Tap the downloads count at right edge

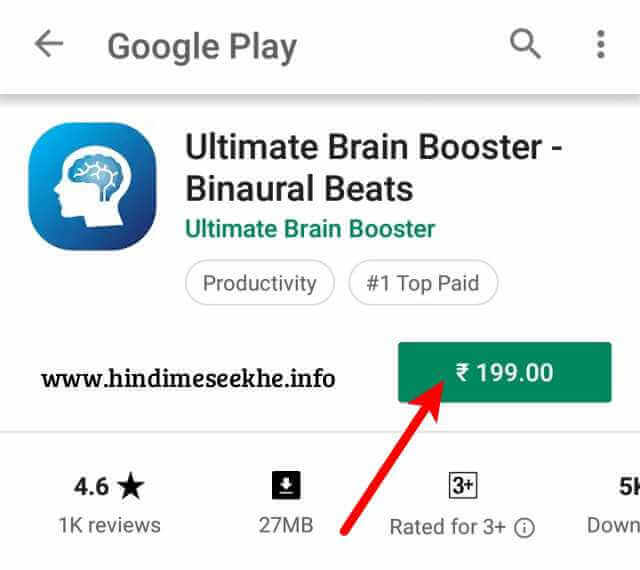click(629, 486)
